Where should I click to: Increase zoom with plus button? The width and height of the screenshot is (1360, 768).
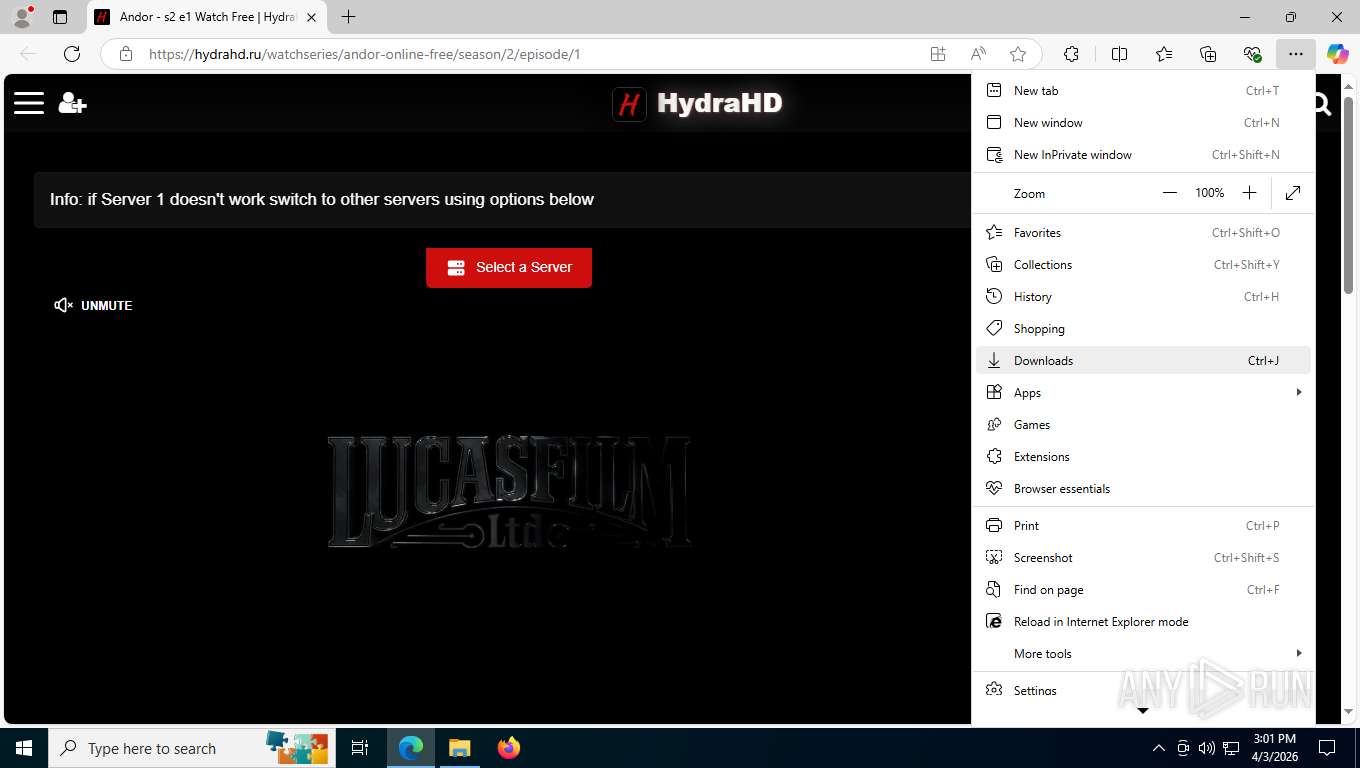tap(1249, 193)
